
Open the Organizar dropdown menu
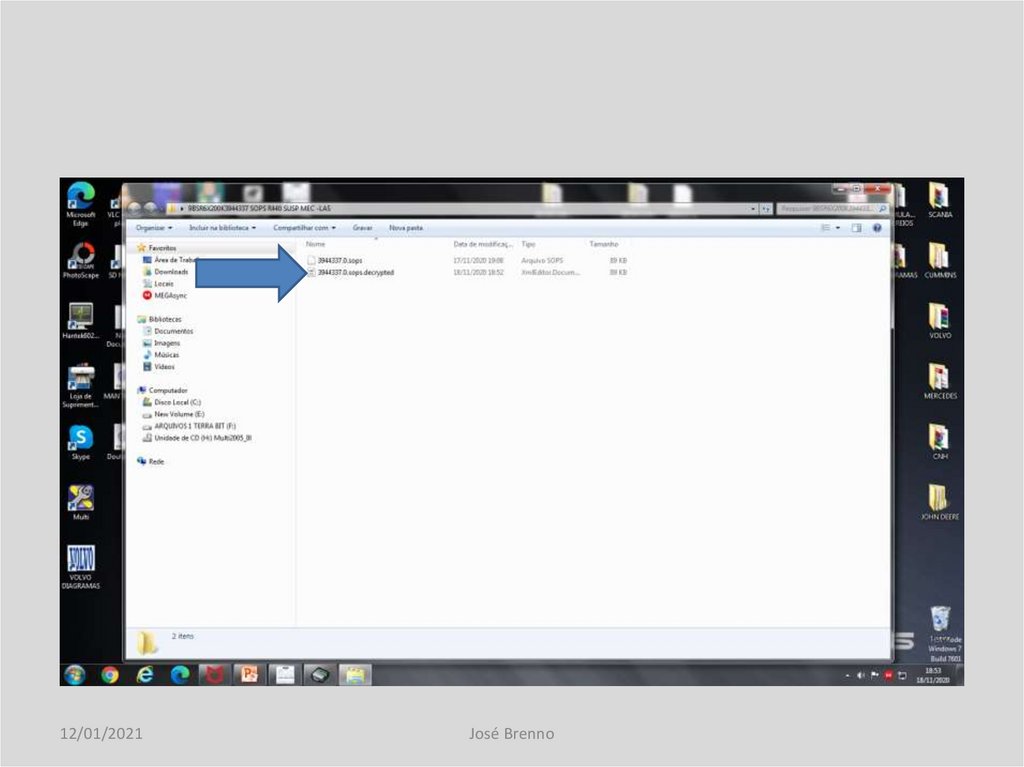tap(154, 228)
